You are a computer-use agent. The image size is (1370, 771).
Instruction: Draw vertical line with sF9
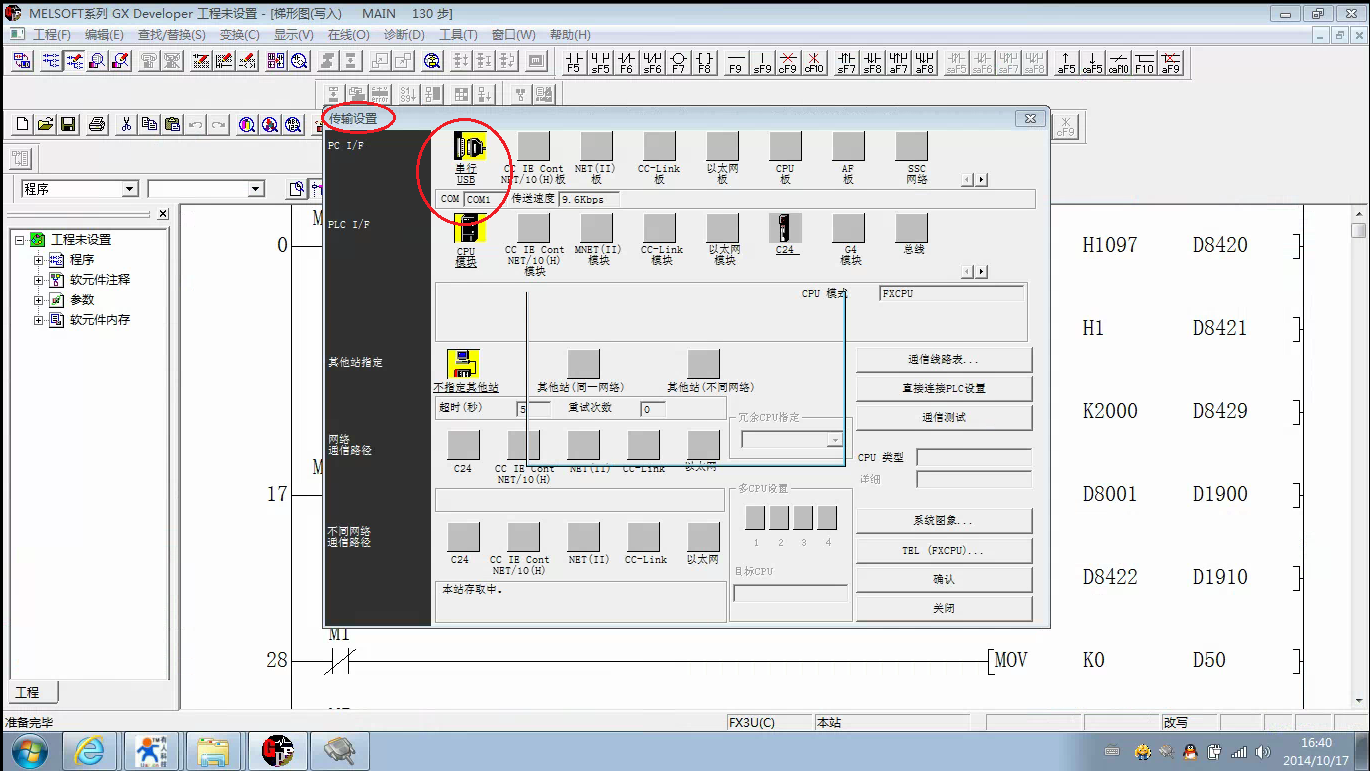tap(762, 63)
